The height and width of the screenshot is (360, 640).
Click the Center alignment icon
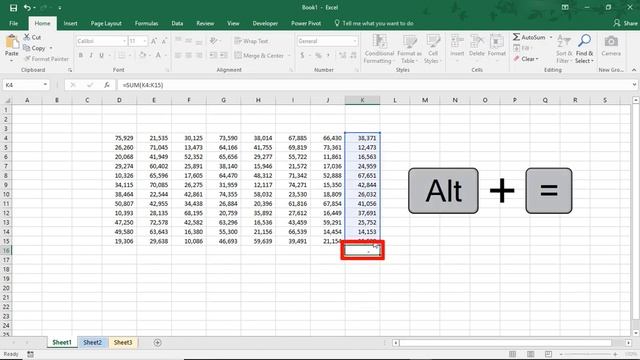coord(188,55)
